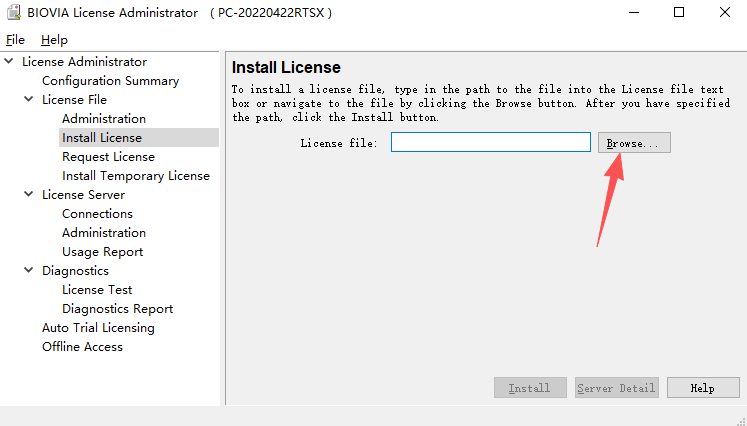Collapse the License Server tree group
Screen dimensions: 747x426
coord(29,195)
